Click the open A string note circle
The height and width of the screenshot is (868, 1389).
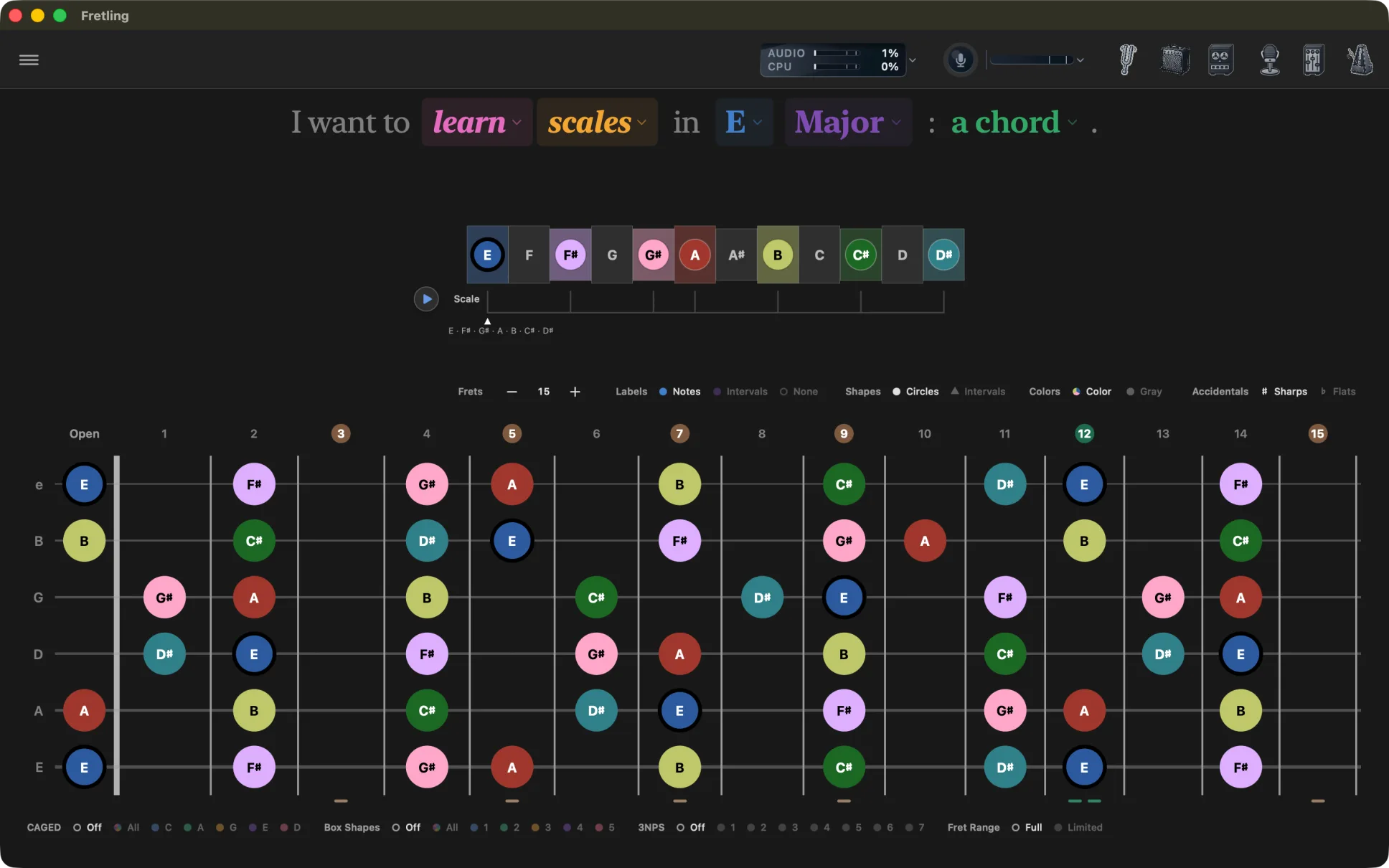click(x=84, y=711)
